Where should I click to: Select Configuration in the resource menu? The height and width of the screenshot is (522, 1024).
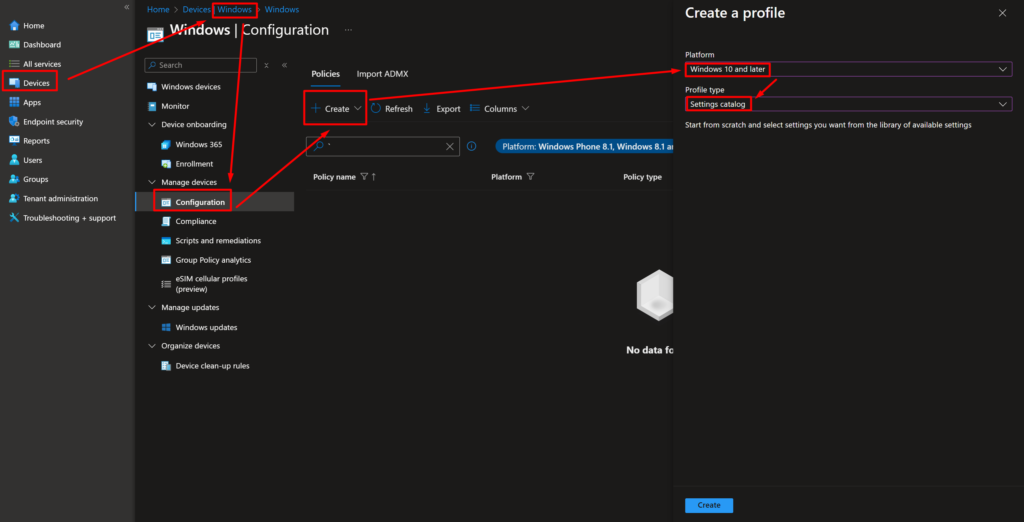pos(214,202)
